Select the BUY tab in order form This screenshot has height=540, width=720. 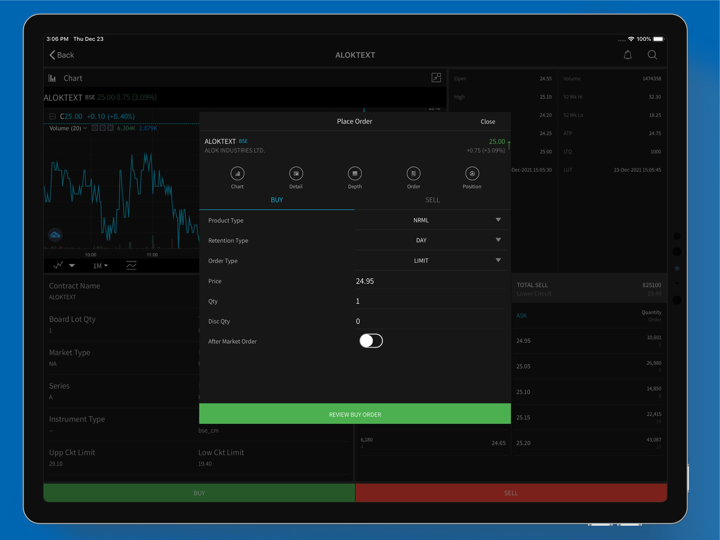click(x=277, y=200)
